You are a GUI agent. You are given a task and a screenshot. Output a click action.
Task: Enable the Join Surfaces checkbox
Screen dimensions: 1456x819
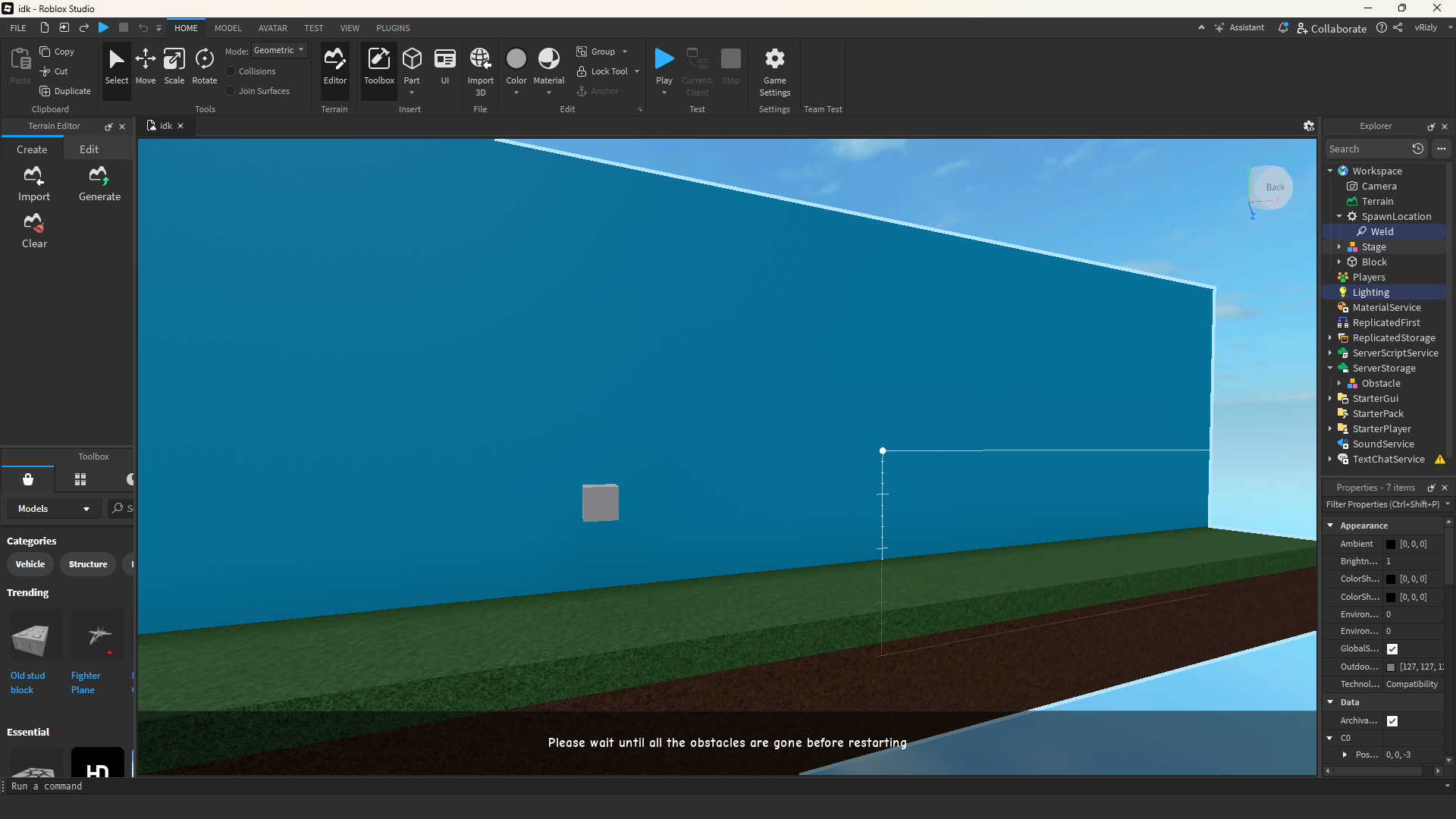pos(231,91)
